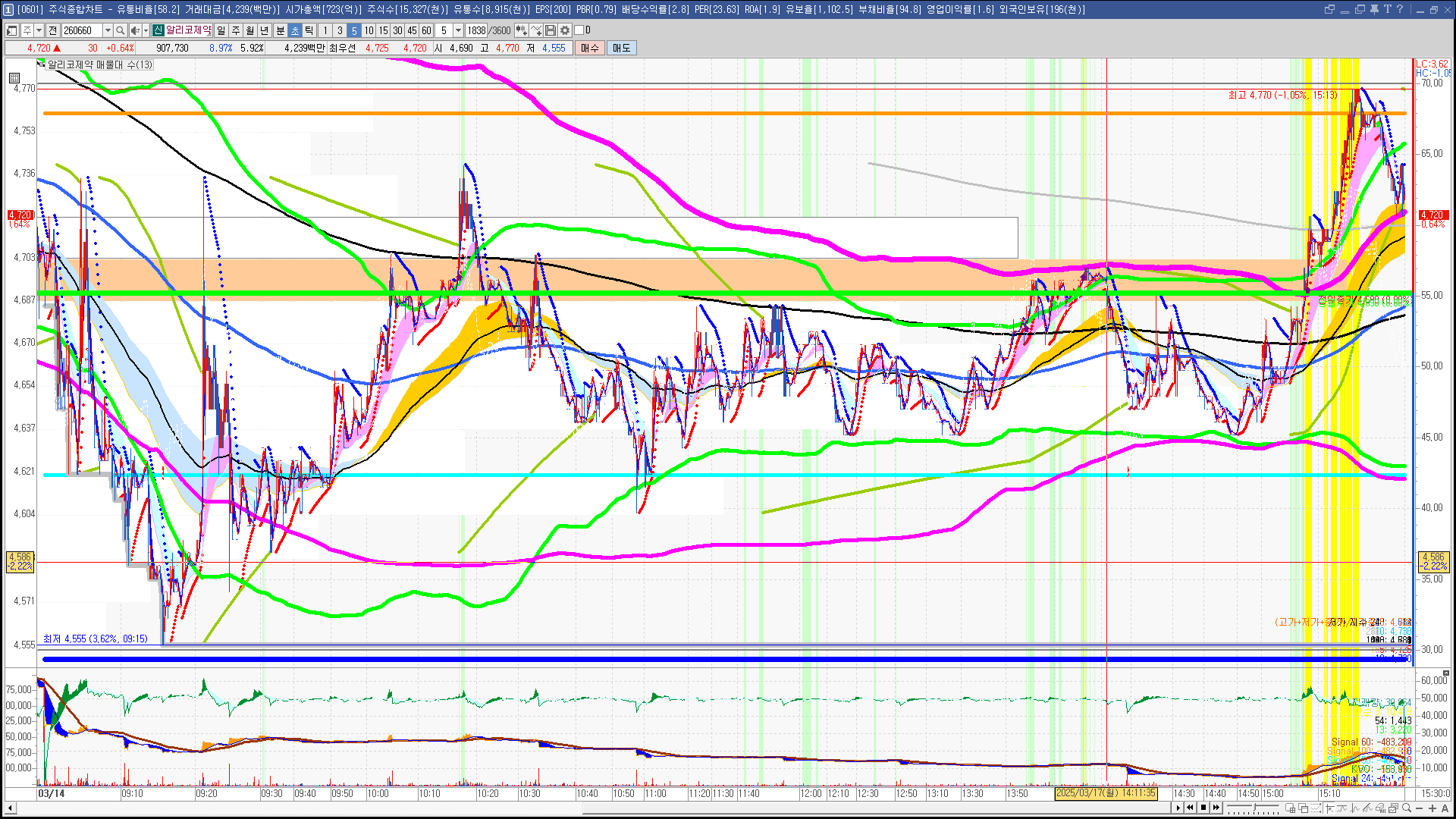Click the auto-scale A icon at bottom right
The image size is (1456, 819).
pyautogui.click(x=1445, y=808)
